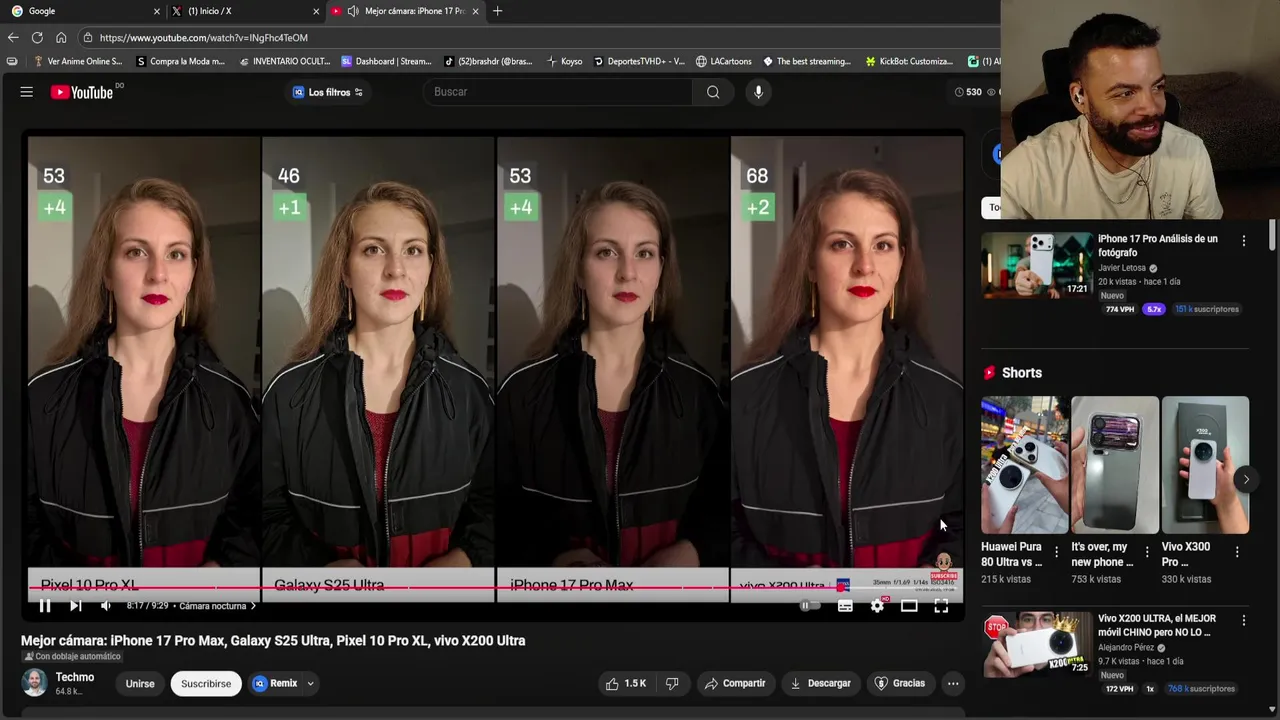Toggle subtitles in the video player
Viewport: 1280px width, 720px height.
tap(845, 606)
